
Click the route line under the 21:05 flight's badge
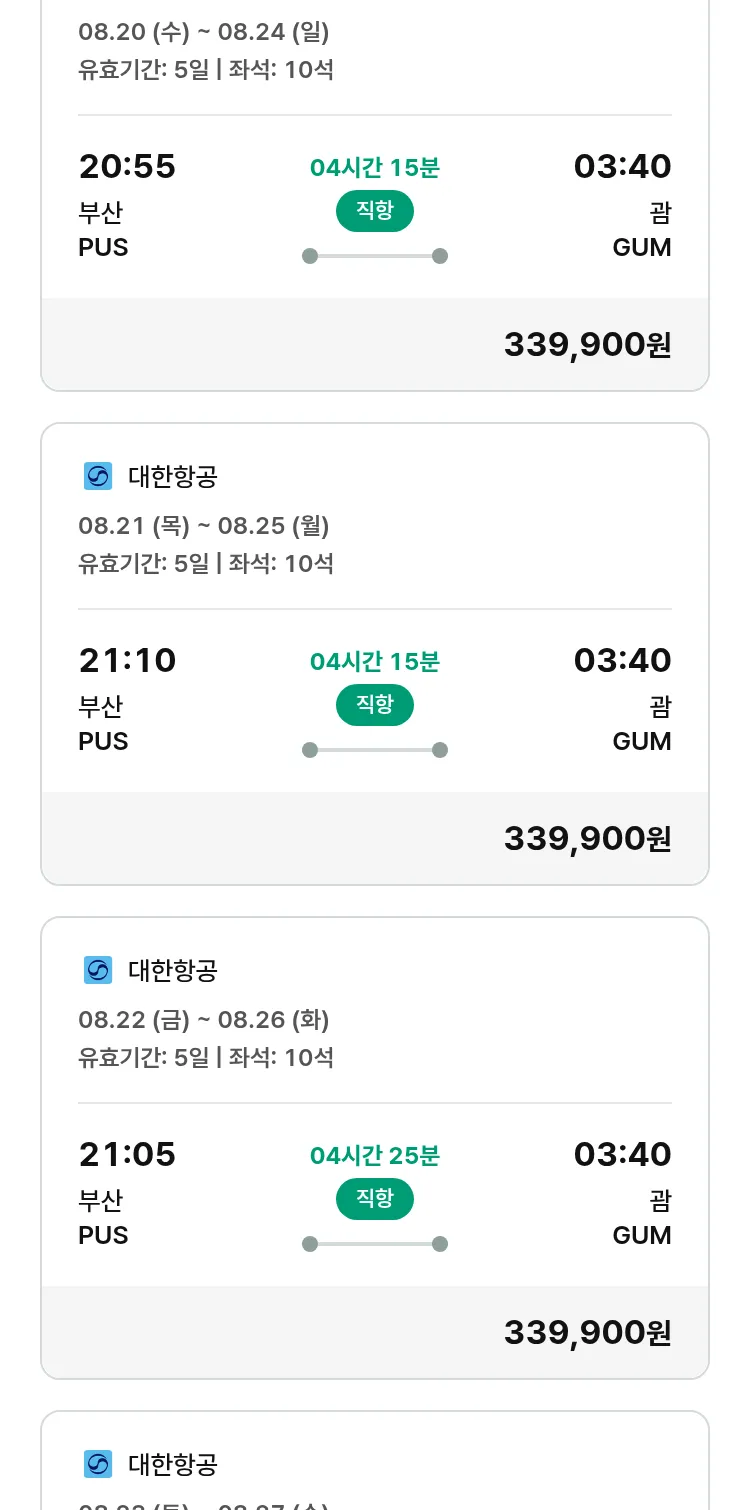coord(374,1244)
